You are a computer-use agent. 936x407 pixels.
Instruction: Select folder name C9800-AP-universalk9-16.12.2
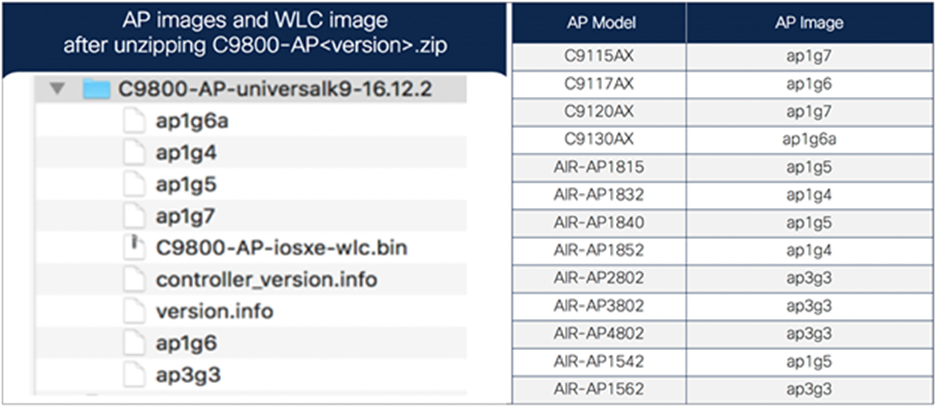click(275, 90)
